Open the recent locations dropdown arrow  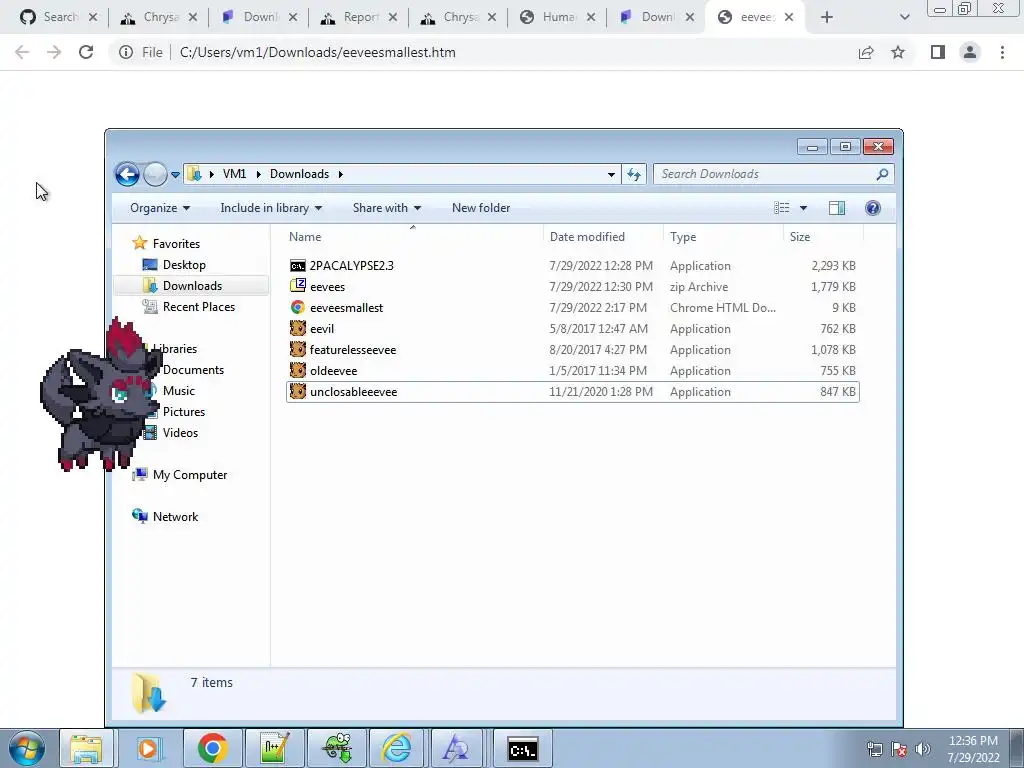pyautogui.click(x=175, y=174)
